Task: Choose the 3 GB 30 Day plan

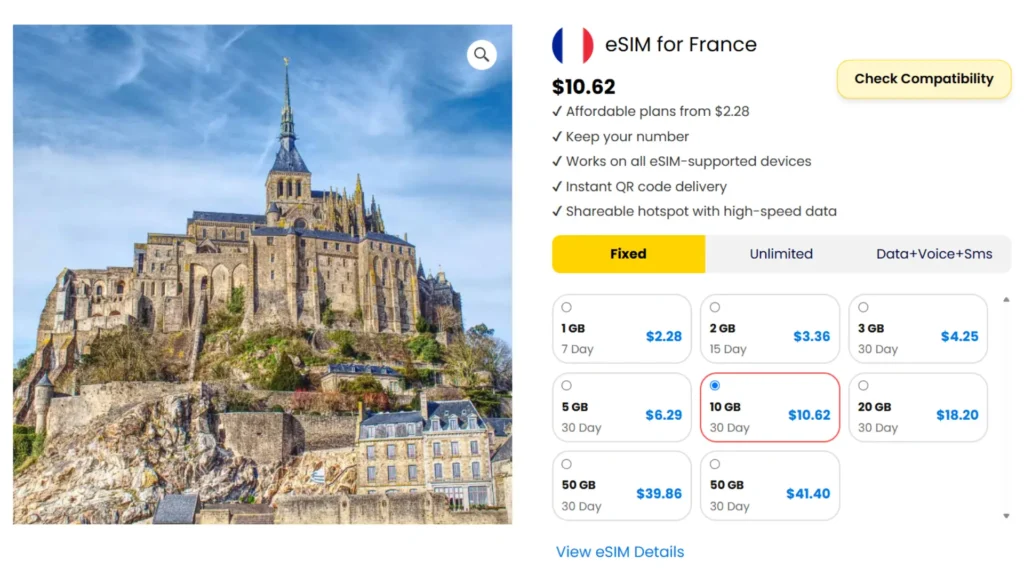Action: [917, 328]
